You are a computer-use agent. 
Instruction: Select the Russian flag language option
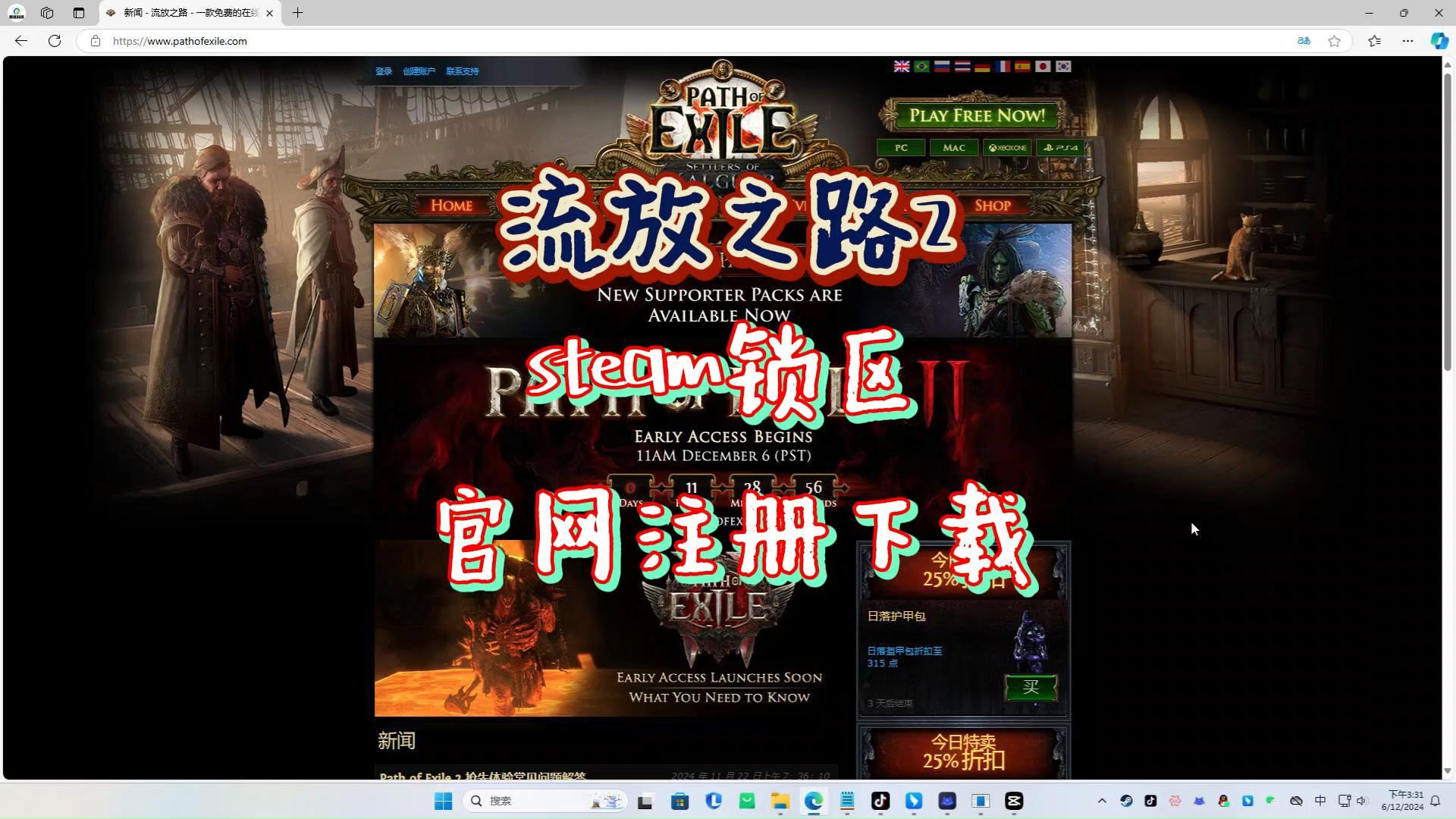click(x=942, y=67)
